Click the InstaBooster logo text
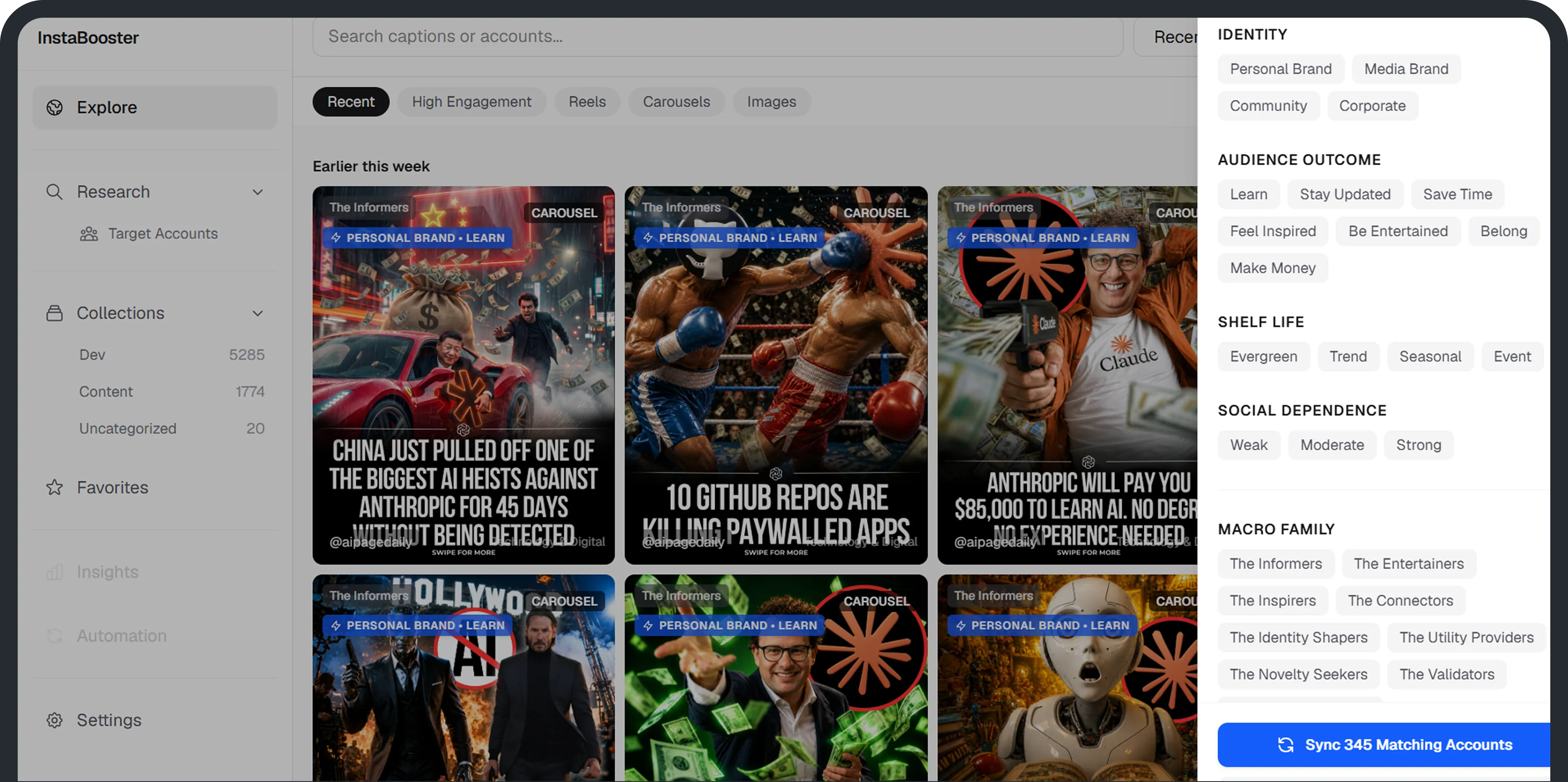This screenshot has width=1568, height=782. point(88,38)
